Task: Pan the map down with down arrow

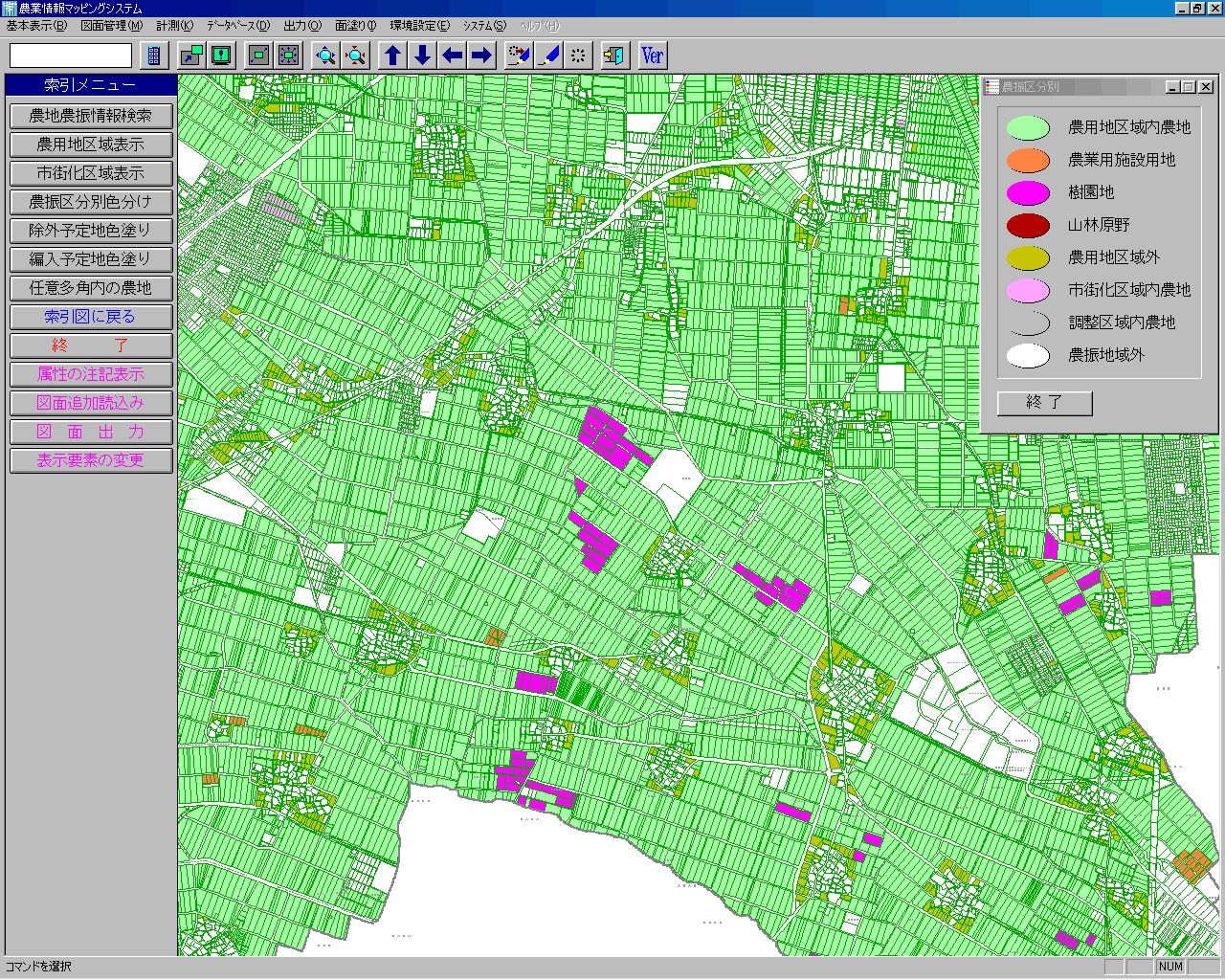Action: click(x=422, y=56)
